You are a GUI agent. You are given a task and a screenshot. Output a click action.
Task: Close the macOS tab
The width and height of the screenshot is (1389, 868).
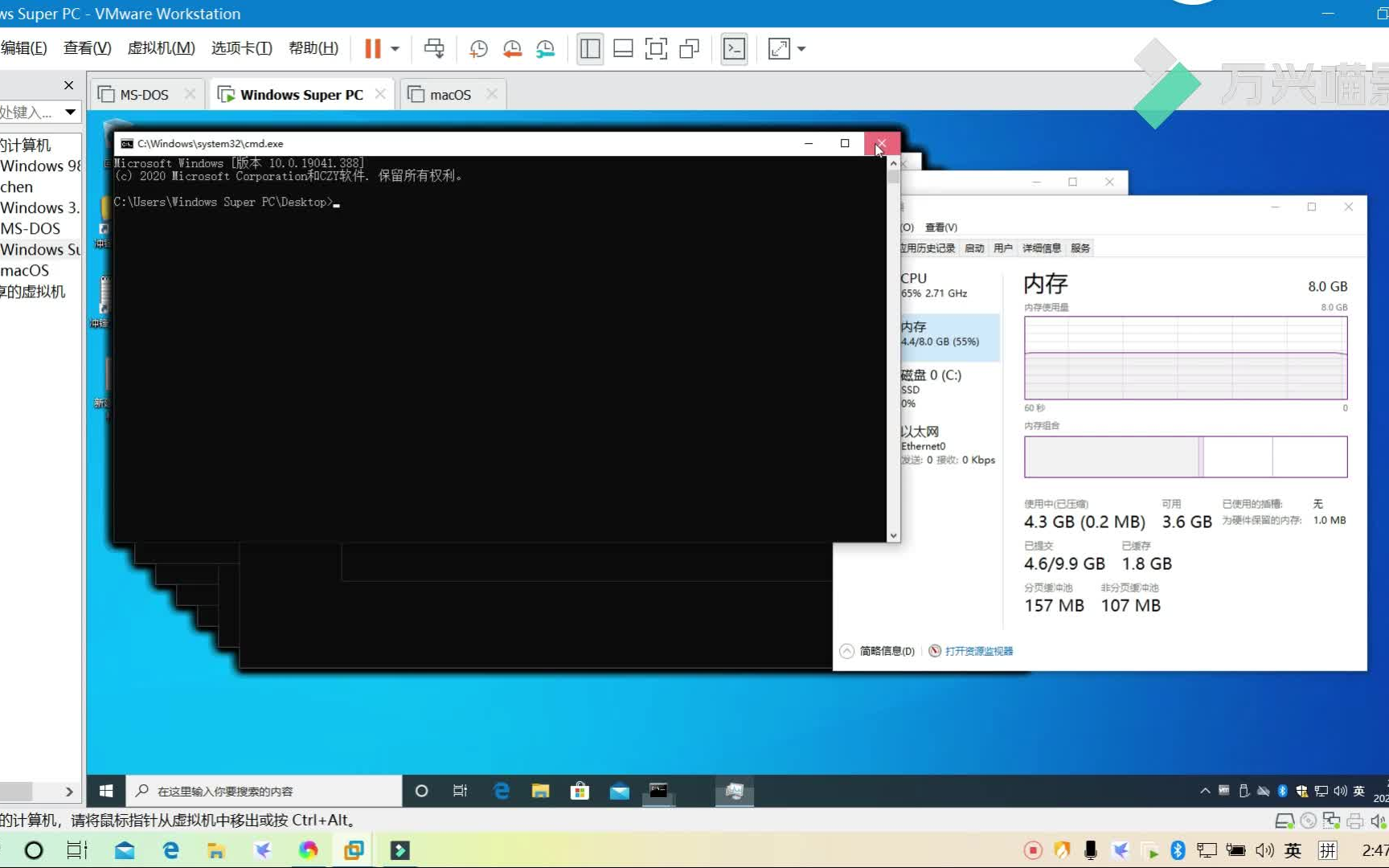pyautogui.click(x=492, y=94)
